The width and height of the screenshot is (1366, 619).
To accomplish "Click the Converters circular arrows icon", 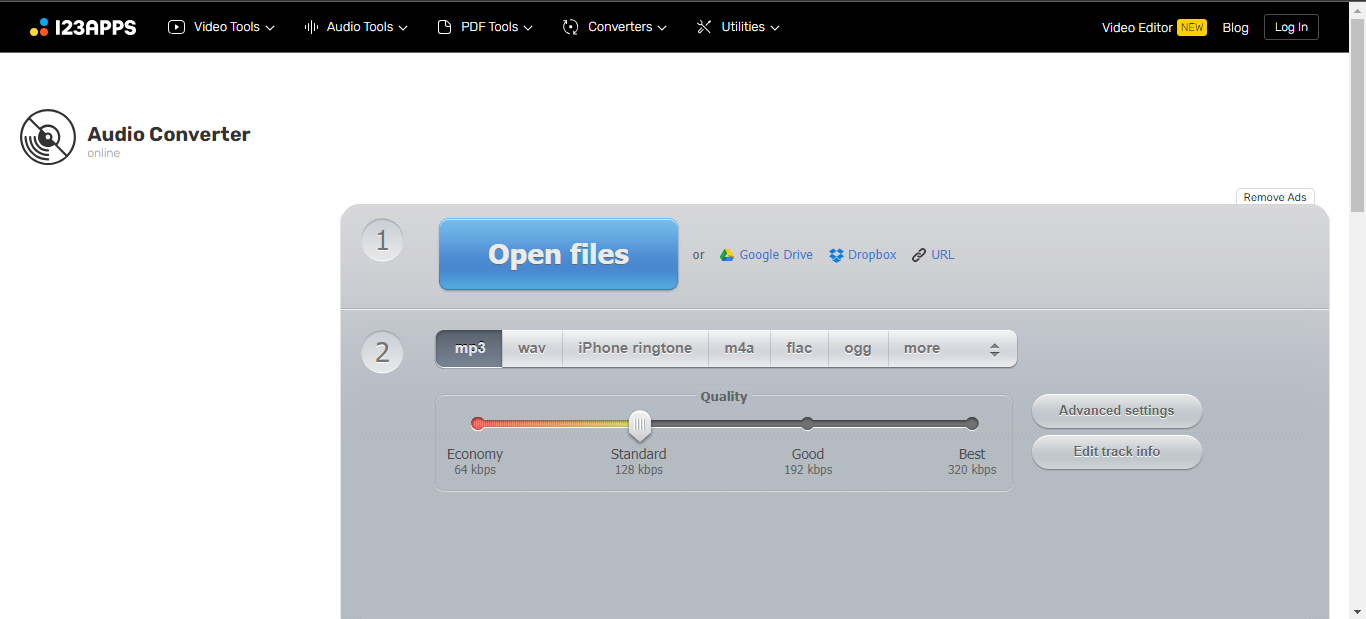I will [x=571, y=27].
